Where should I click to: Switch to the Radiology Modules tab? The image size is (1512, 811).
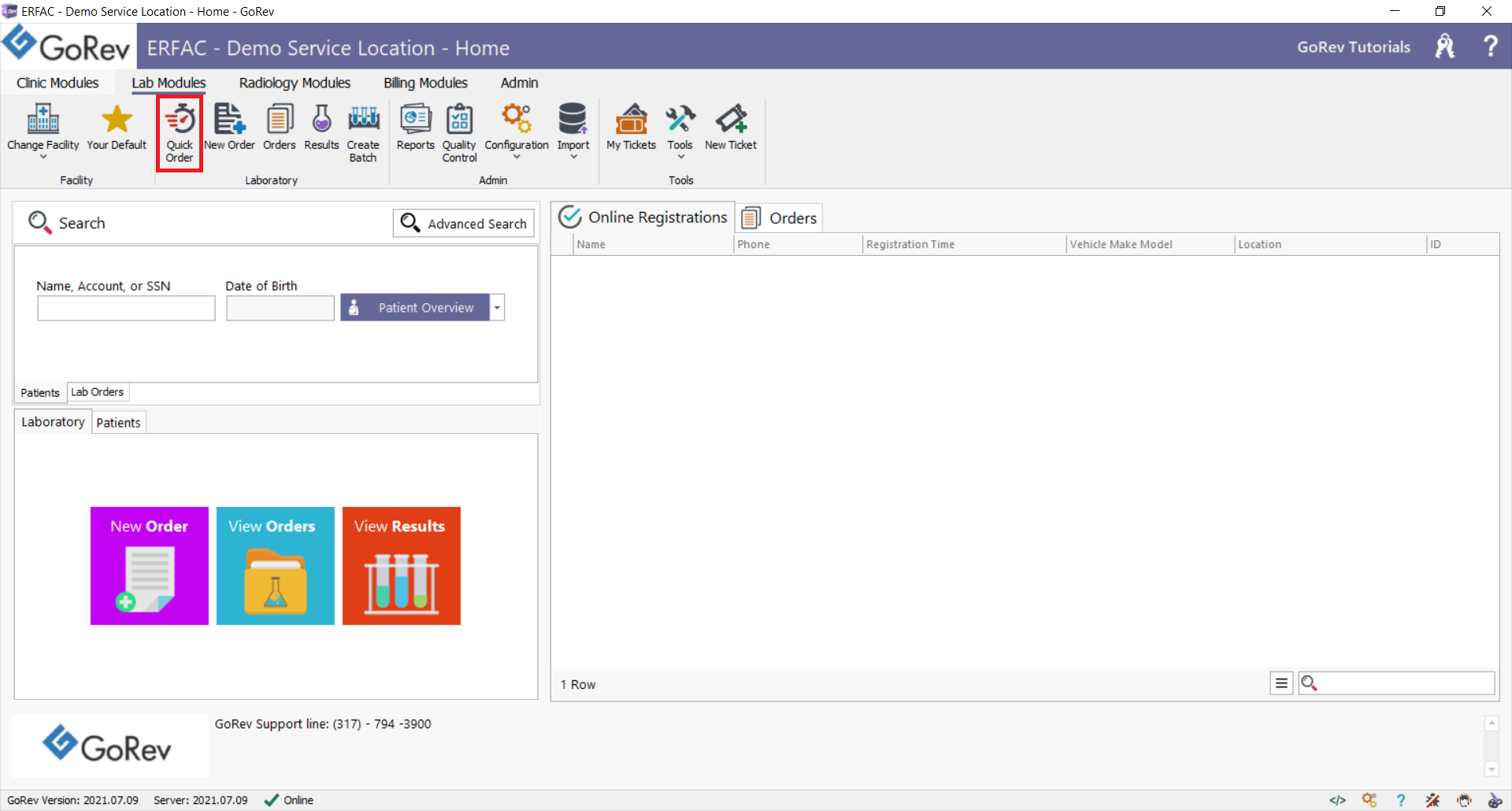pyautogui.click(x=295, y=83)
